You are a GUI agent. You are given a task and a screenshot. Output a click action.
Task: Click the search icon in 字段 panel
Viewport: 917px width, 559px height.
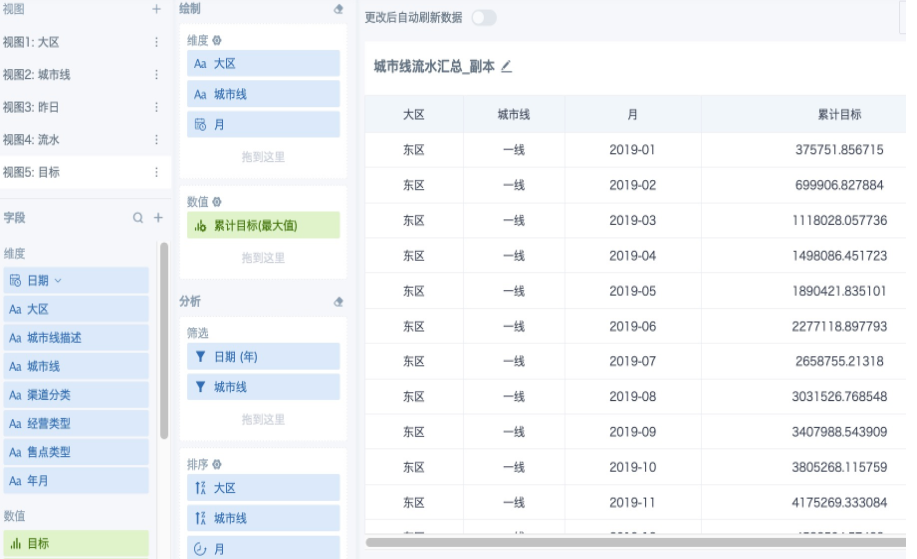(x=139, y=217)
